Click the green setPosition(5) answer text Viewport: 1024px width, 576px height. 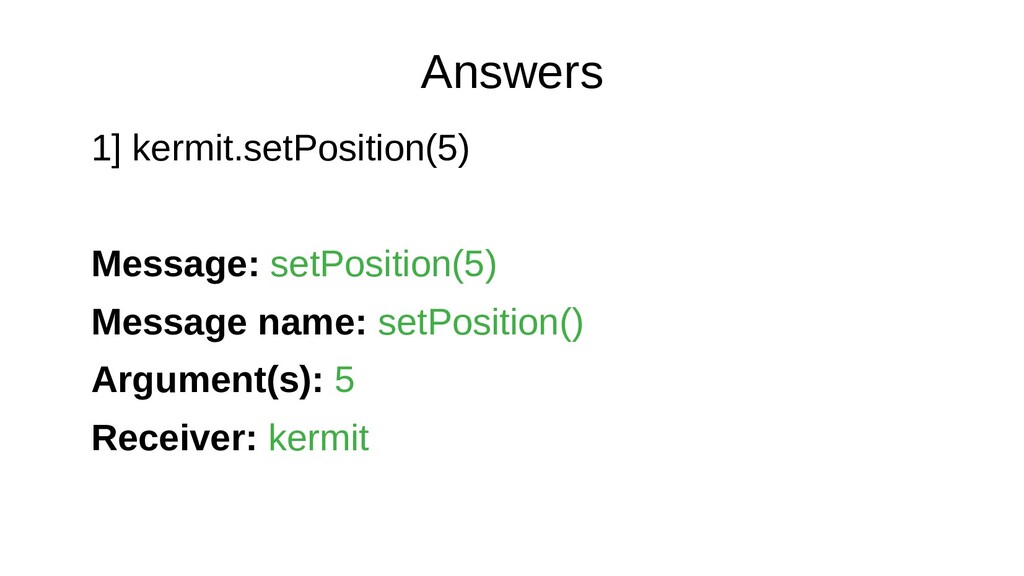[383, 265]
